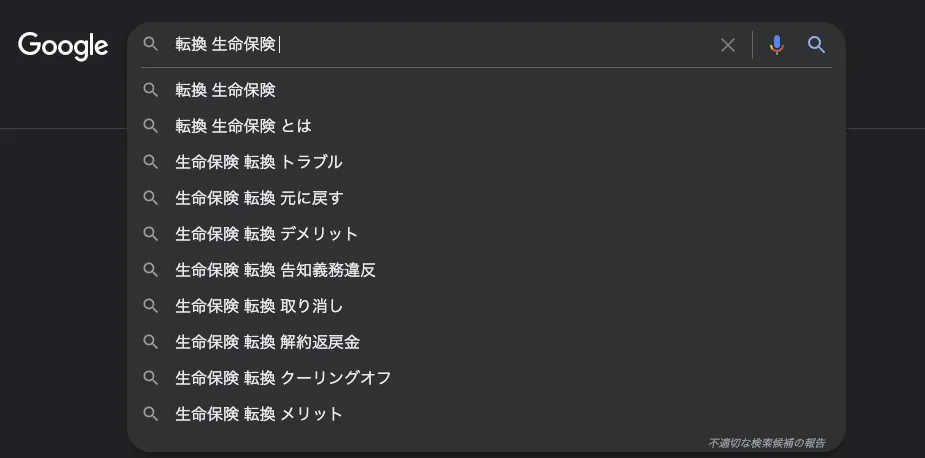Click the Google logo
Image resolution: width=925 pixels, height=458 pixels.
tap(63, 46)
